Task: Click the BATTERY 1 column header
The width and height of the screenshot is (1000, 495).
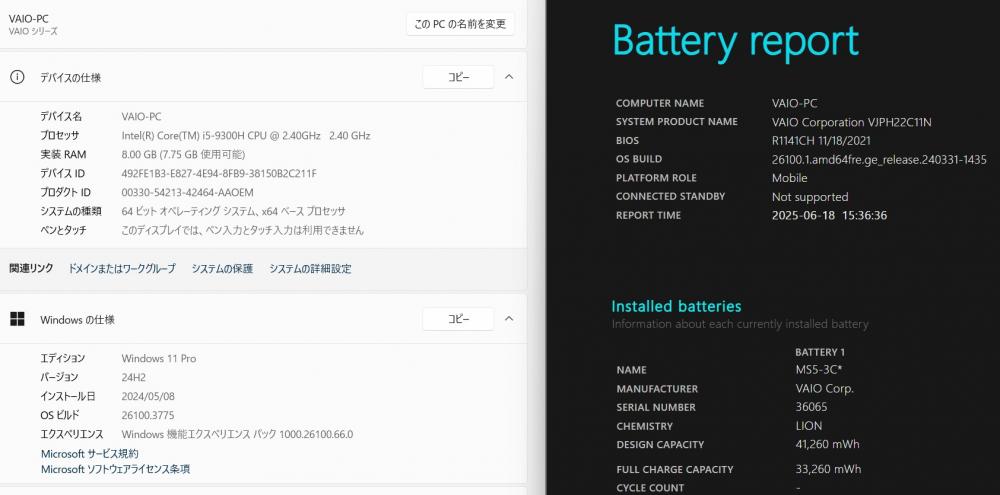Action: 820,352
